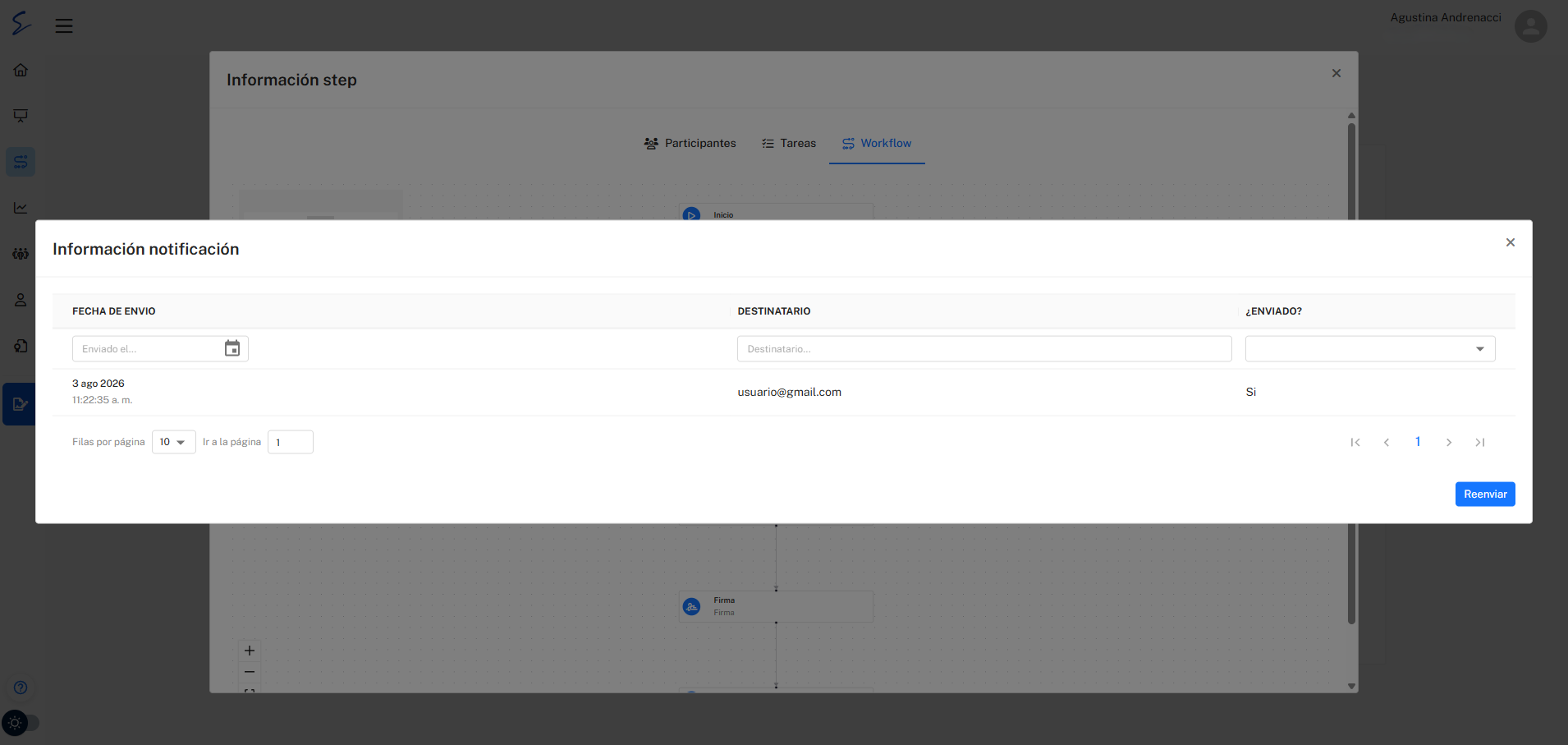Go to previous page arrow
1568x745 pixels.
click(x=1387, y=442)
